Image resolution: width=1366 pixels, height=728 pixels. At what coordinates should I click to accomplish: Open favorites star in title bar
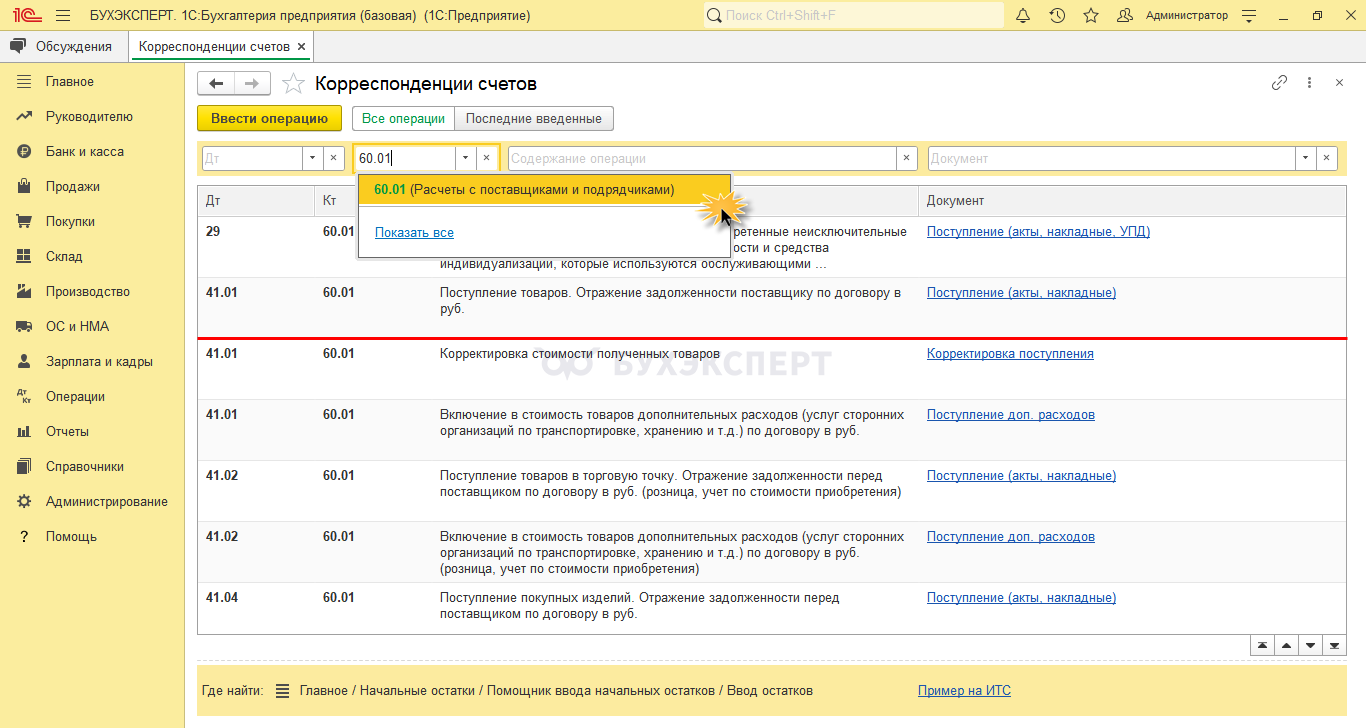[x=1091, y=16]
